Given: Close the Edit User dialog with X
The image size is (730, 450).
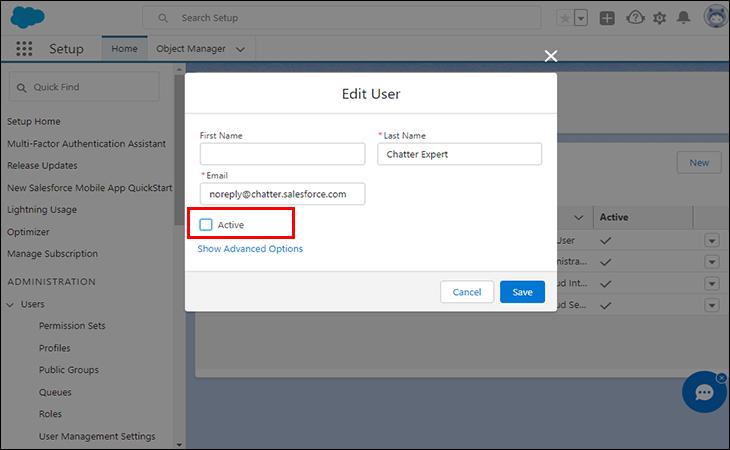Looking at the screenshot, I should pyautogui.click(x=550, y=56).
